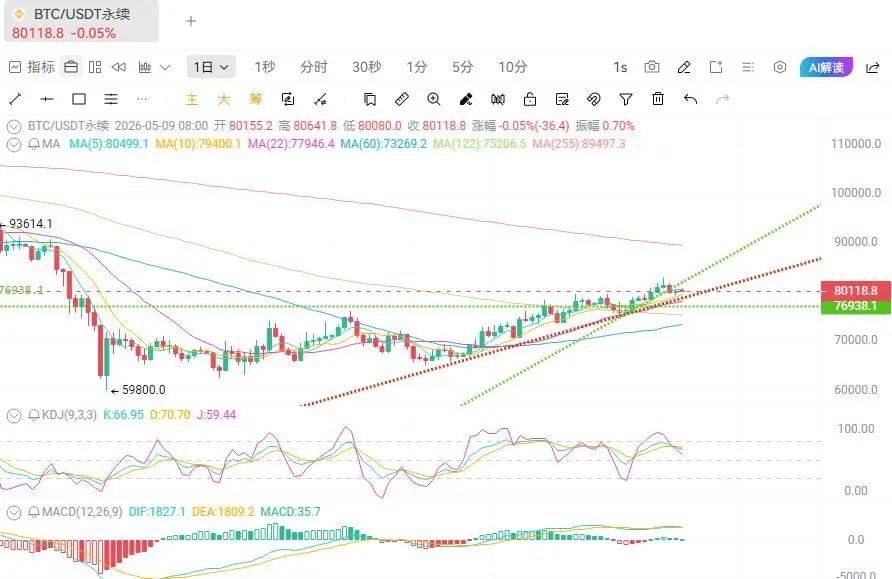Click the briefcase toolbox icon
The image size is (892, 579).
tap(71, 67)
